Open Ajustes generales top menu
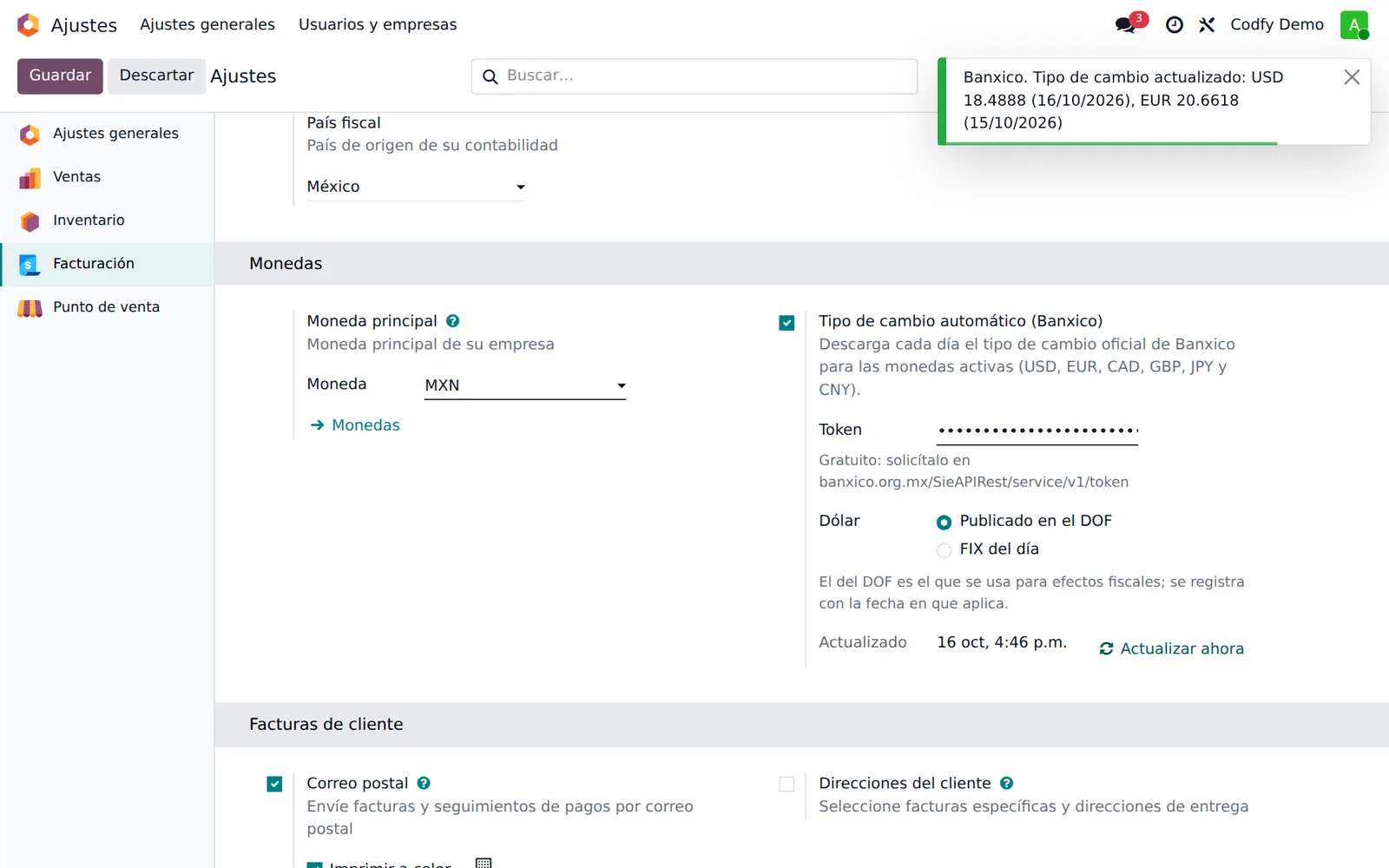Viewport: 1389px width, 868px height. [207, 24]
